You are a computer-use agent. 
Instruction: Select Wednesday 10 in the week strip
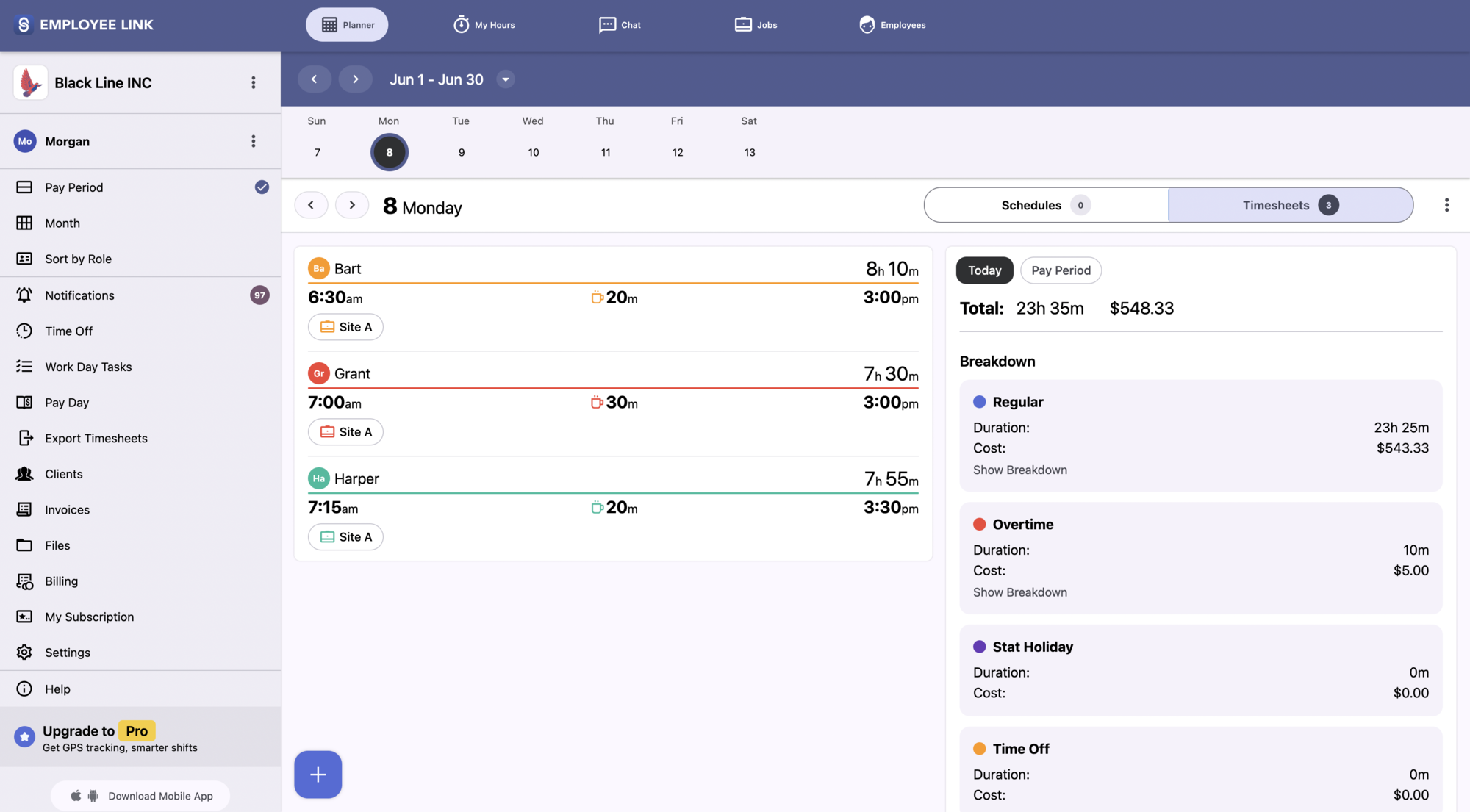[534, 152]
